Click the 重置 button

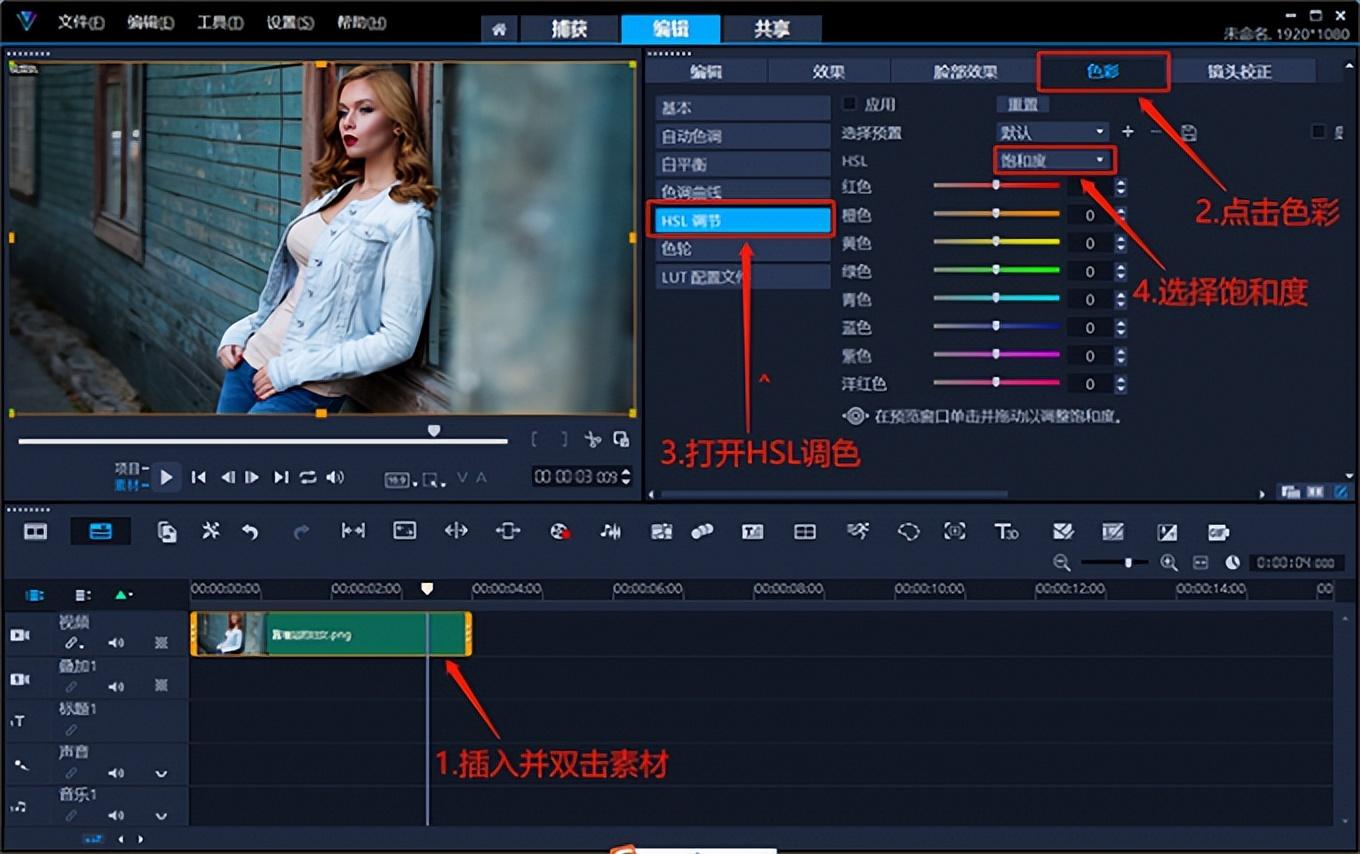(1023, 104)
